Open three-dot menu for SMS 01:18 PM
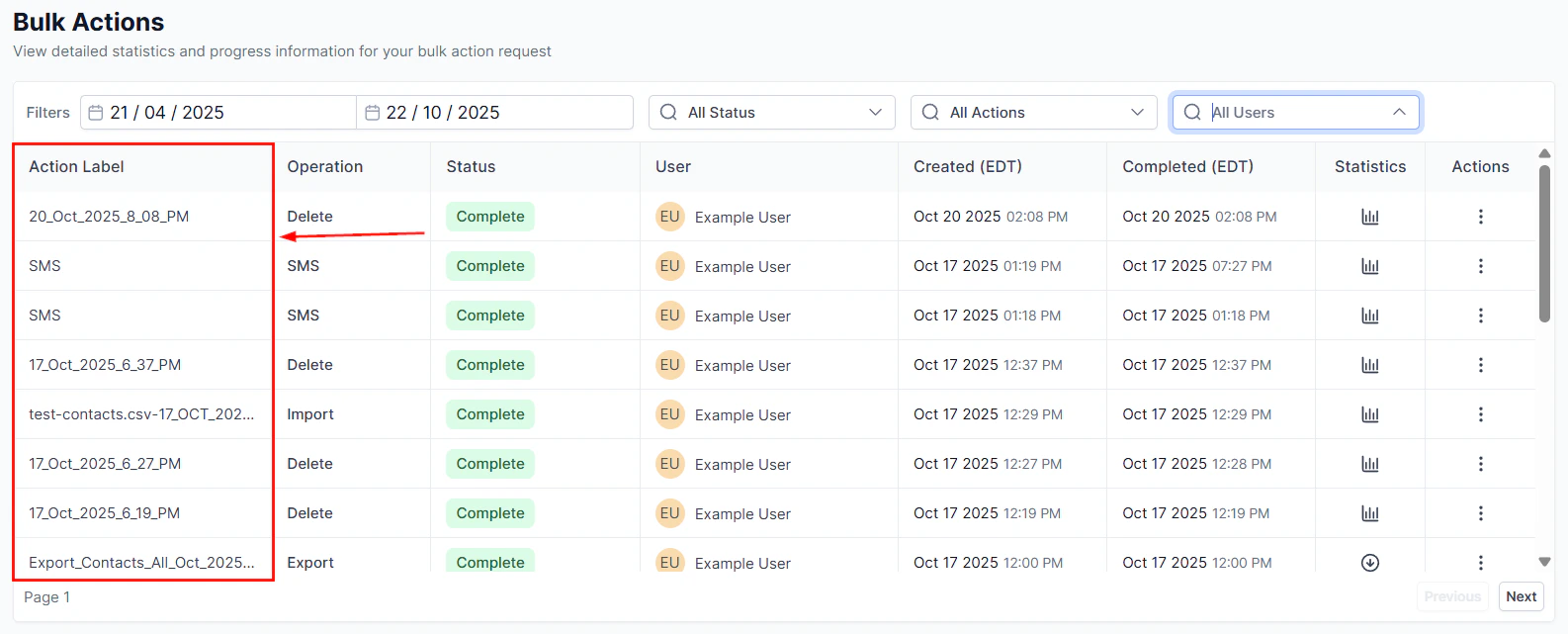The height and width of the screenshot is (634, 1568). (1480, 316)
